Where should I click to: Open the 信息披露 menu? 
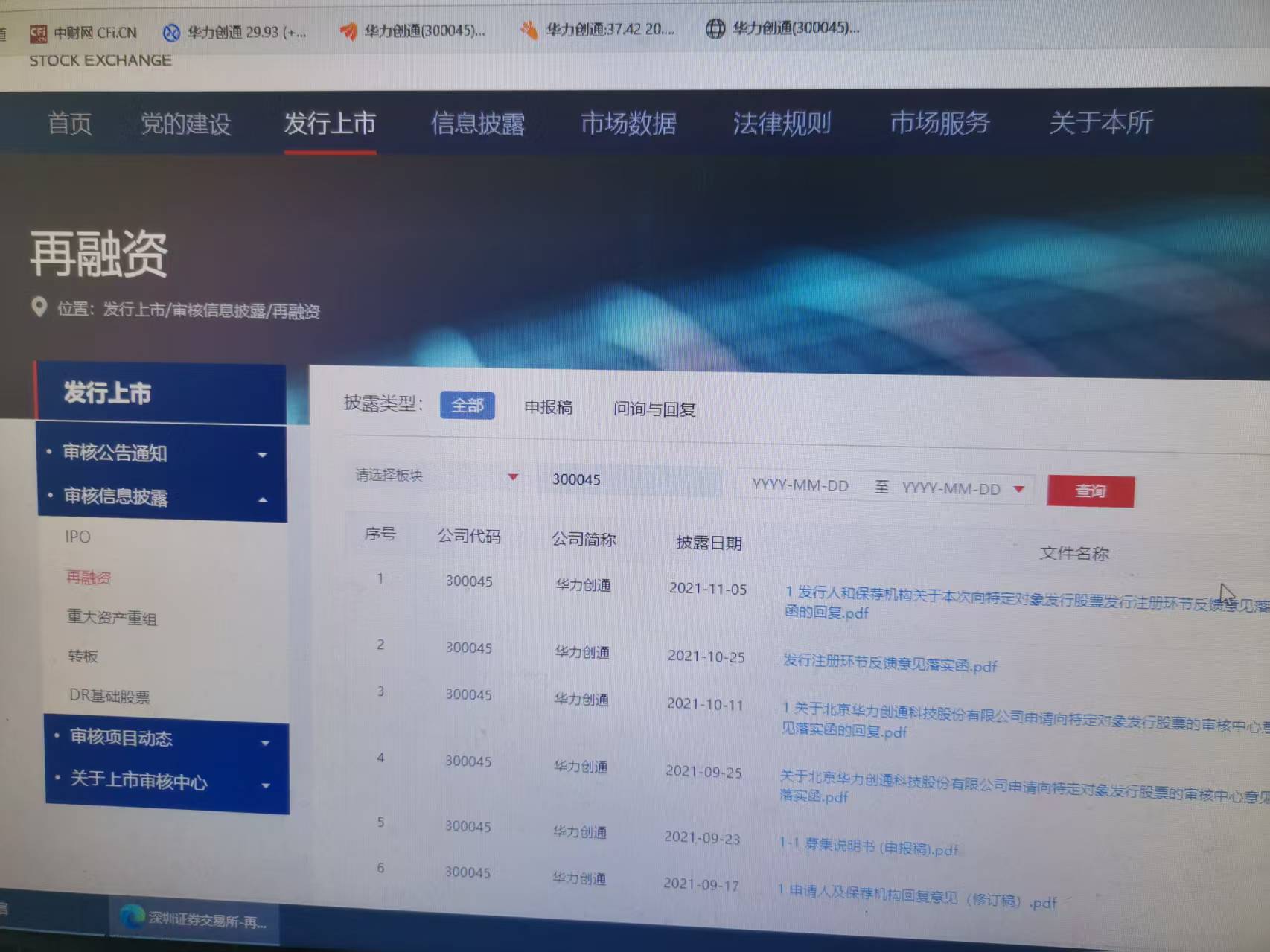(x=478, y=123)
